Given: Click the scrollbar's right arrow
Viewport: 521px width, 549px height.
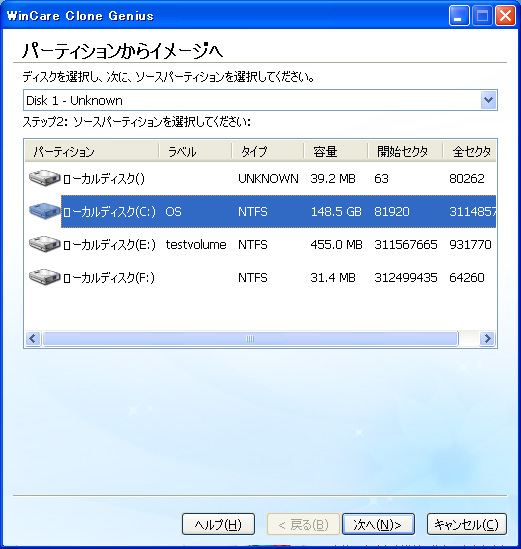Looking at the screenshot, I should (487, 338).
